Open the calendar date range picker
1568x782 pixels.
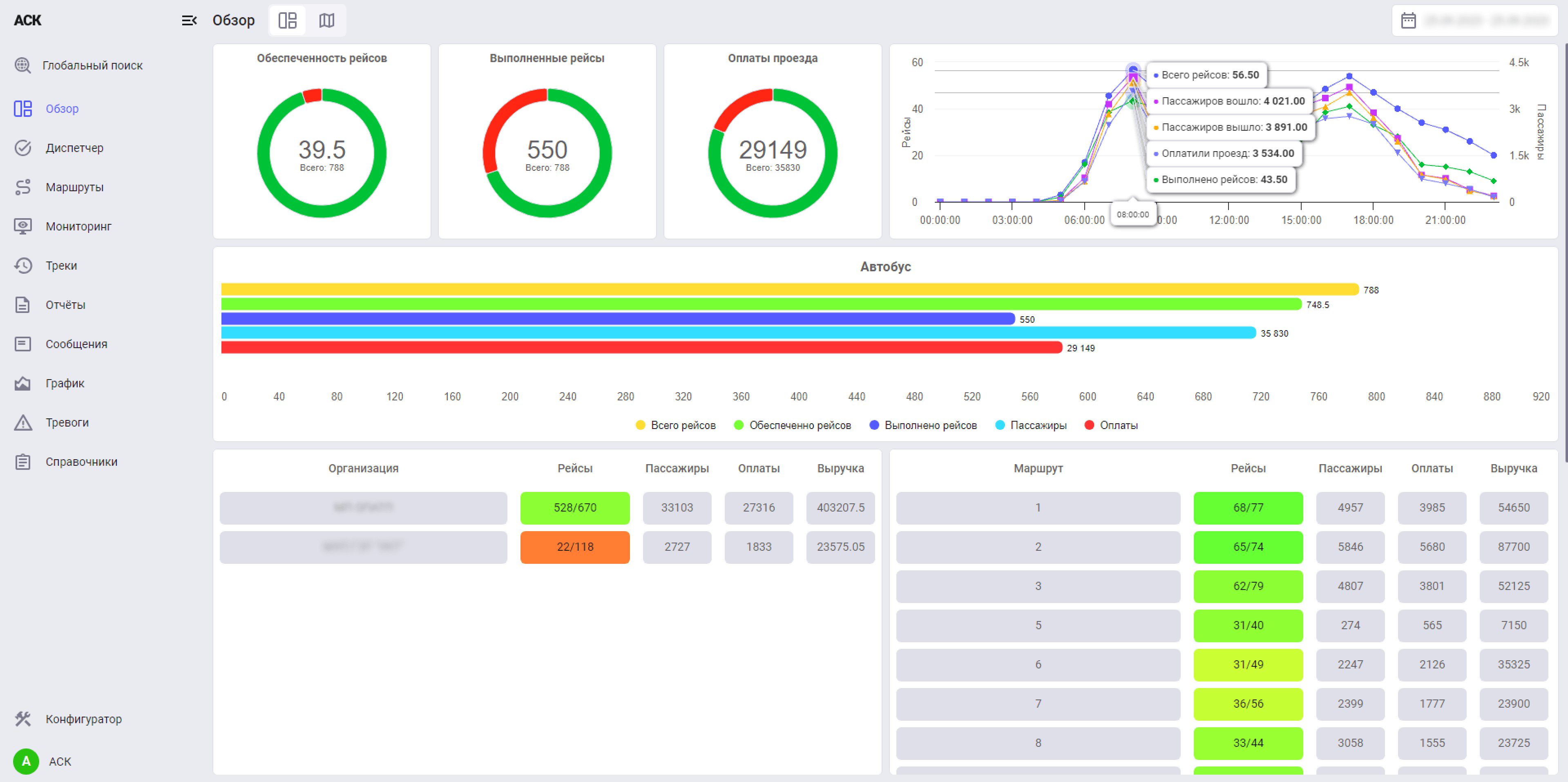[x=1408, y=21]
